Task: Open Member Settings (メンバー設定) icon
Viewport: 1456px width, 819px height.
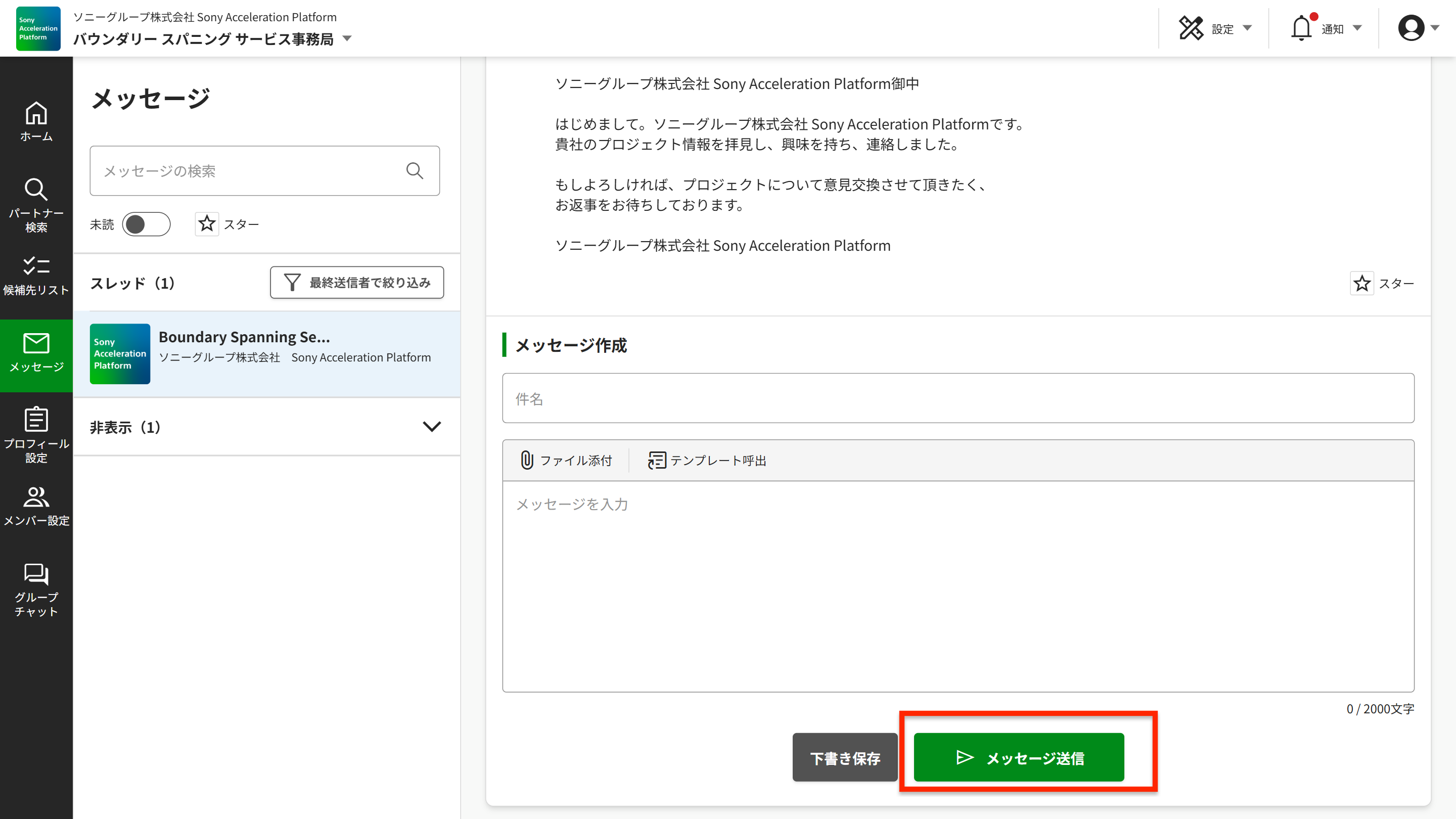Action: pos(36,506)
